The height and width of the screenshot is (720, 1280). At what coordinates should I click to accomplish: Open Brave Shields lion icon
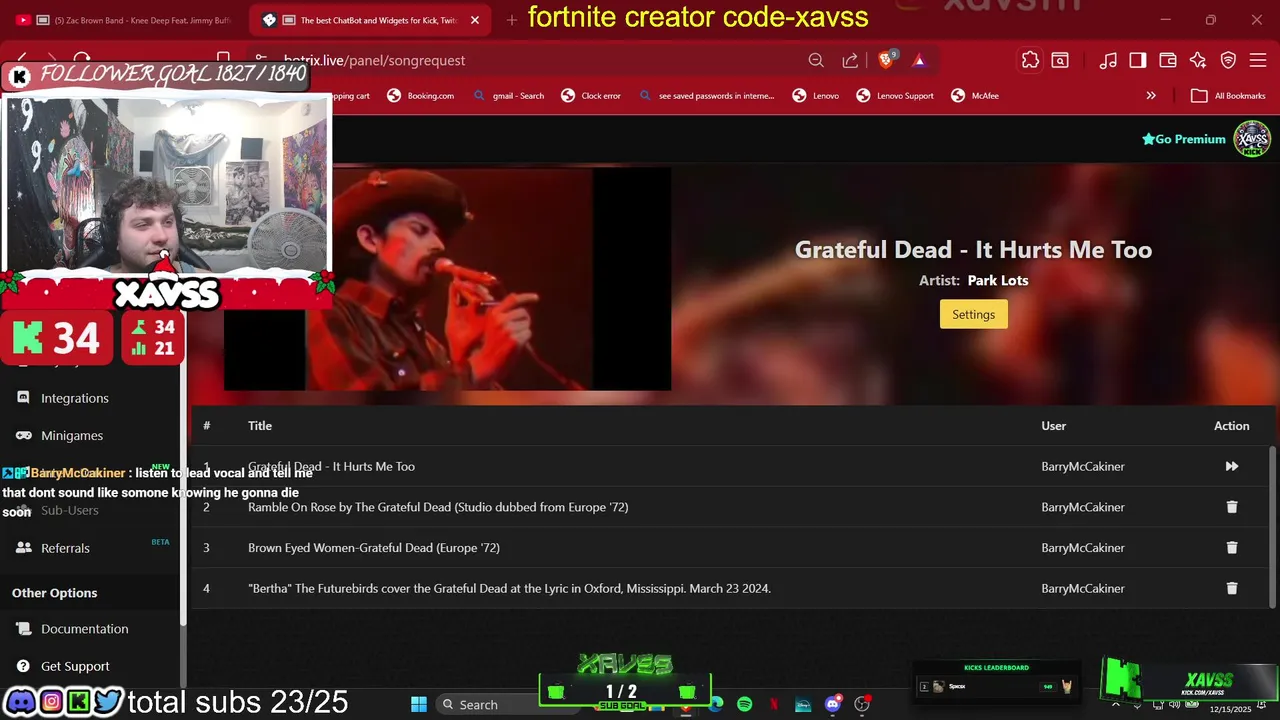[x=886, y=60]
